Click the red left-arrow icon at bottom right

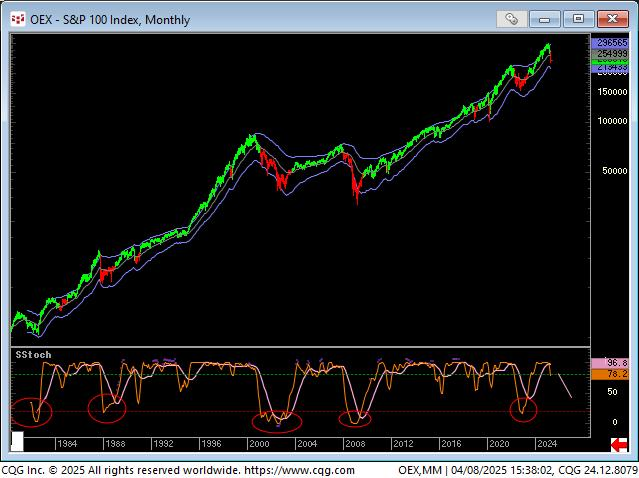click(x=619, y=445)
